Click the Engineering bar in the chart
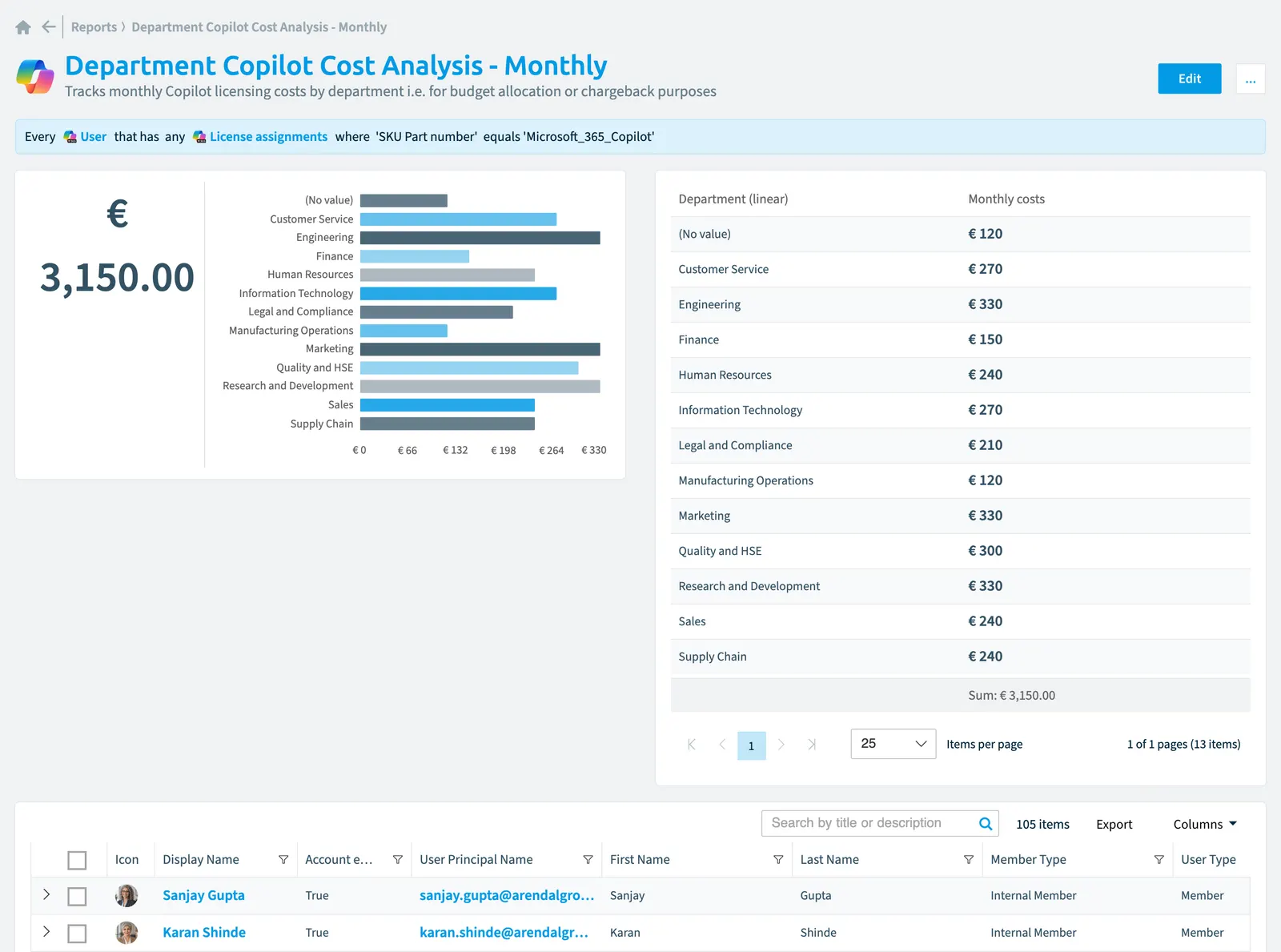 480,238
